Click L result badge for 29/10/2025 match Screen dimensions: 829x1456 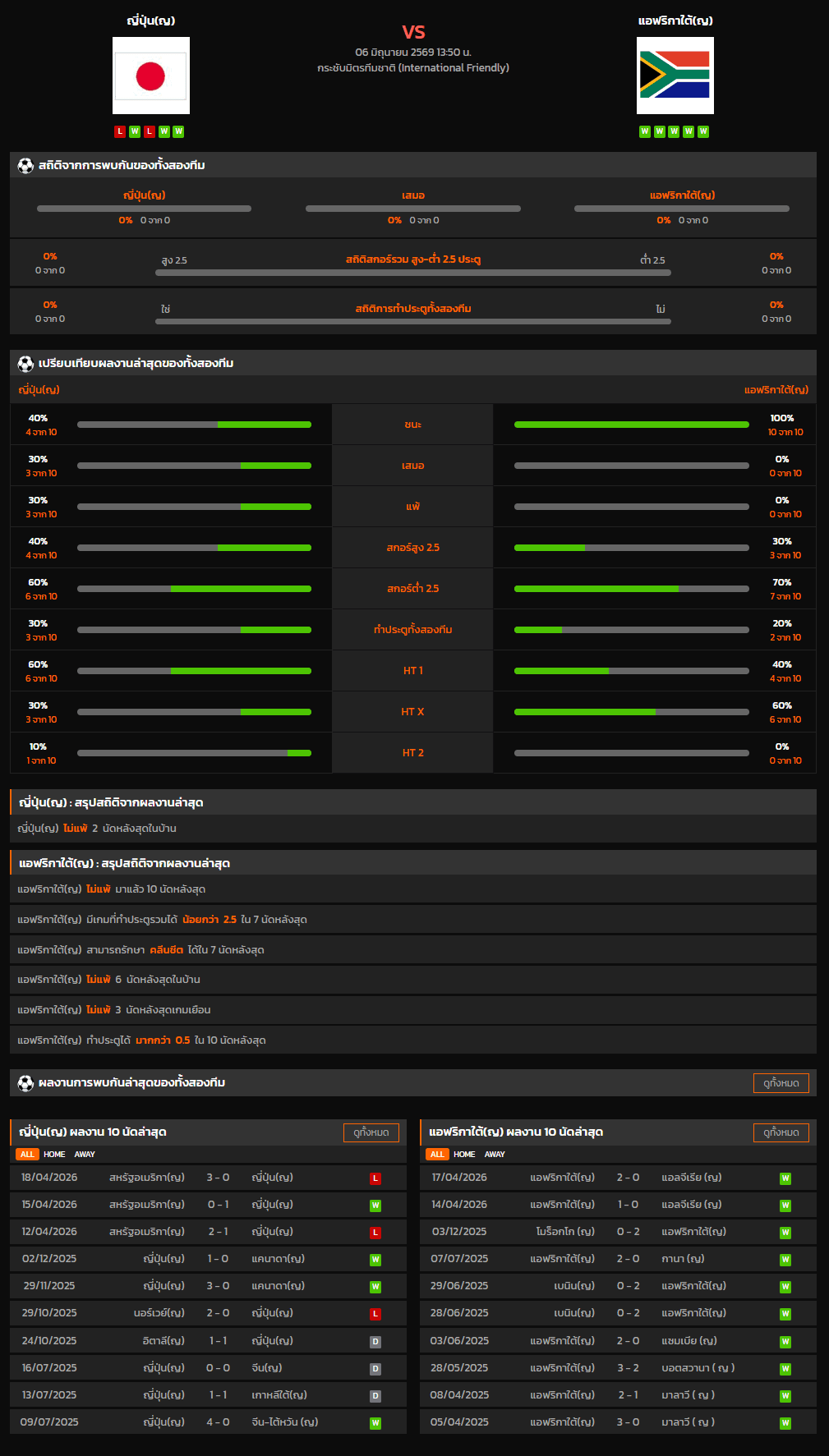[x=375, y=1314]
